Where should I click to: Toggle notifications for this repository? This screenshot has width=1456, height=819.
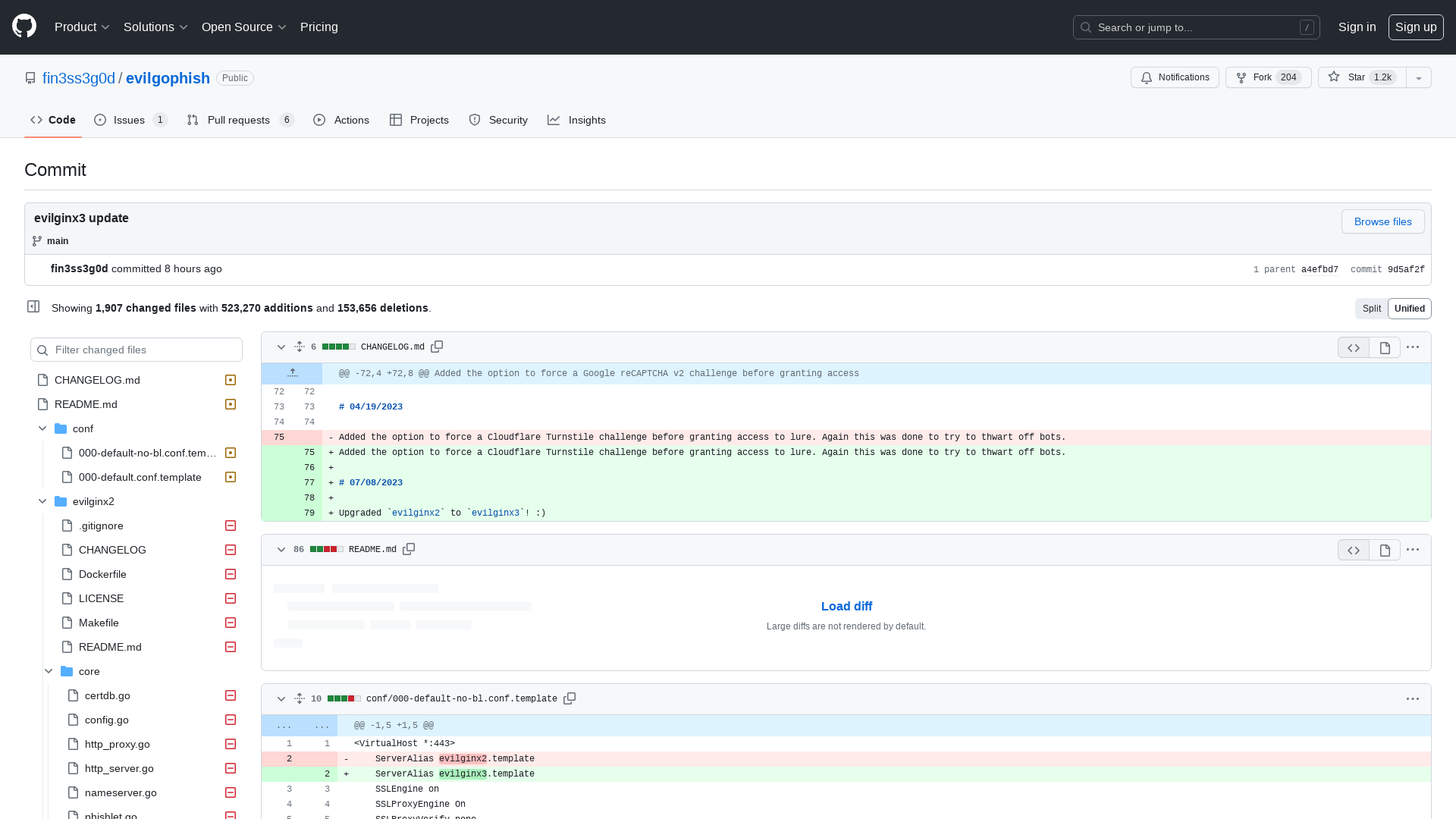(x=1175, y=77)
